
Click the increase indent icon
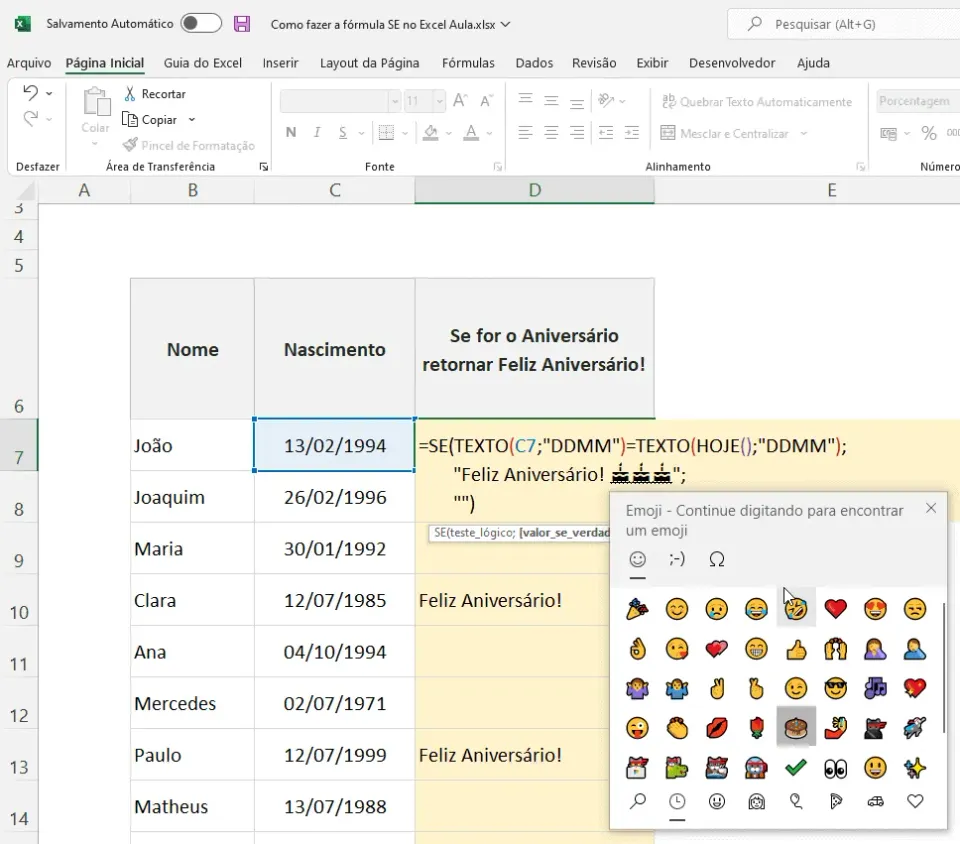tap(632, 132)
